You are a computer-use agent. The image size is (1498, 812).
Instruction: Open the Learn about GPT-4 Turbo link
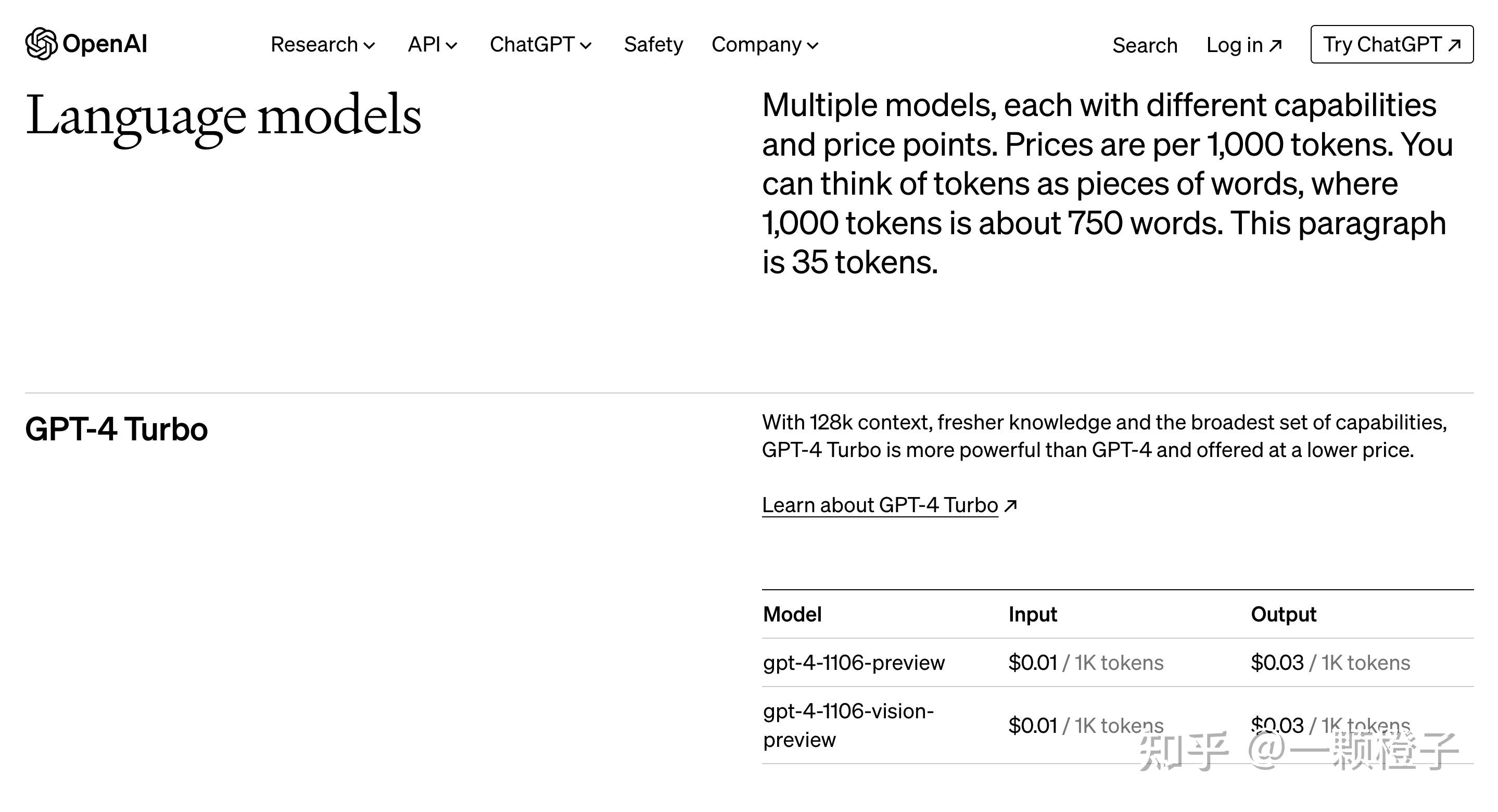pos(879,505)
